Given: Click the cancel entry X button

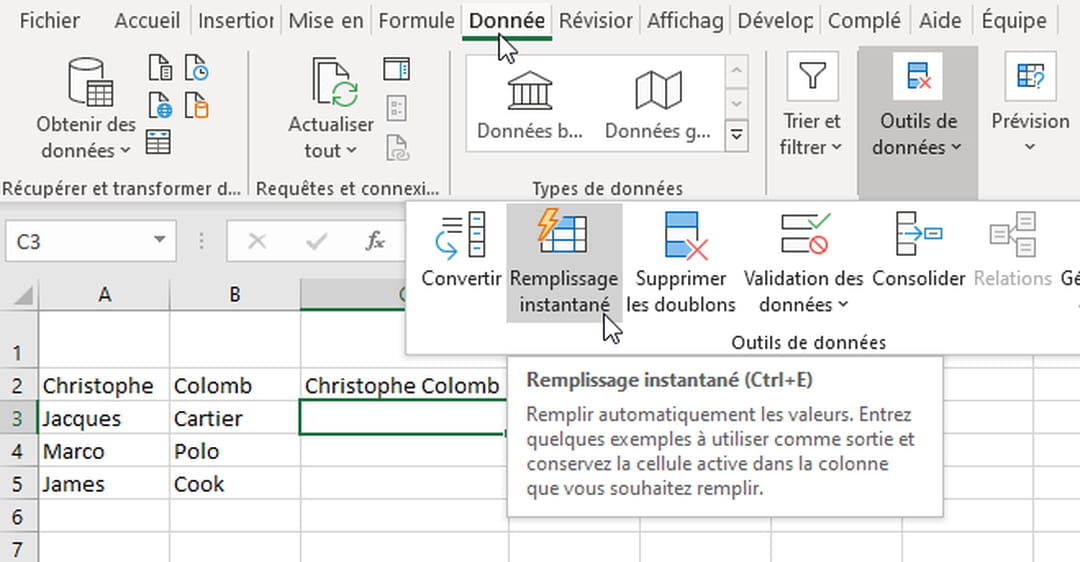Looking at the screenshot, I should pyautogui.click(x=257, y=241).
